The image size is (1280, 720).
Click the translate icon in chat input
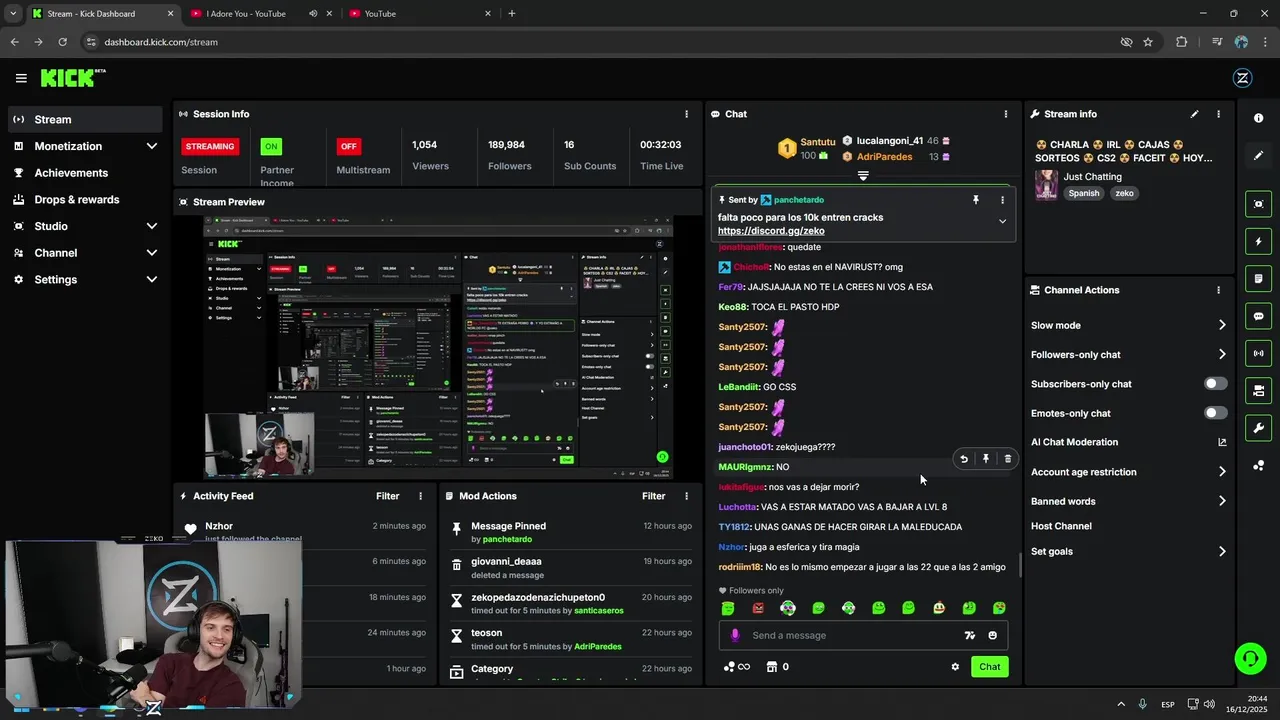(x=969, y=635)
